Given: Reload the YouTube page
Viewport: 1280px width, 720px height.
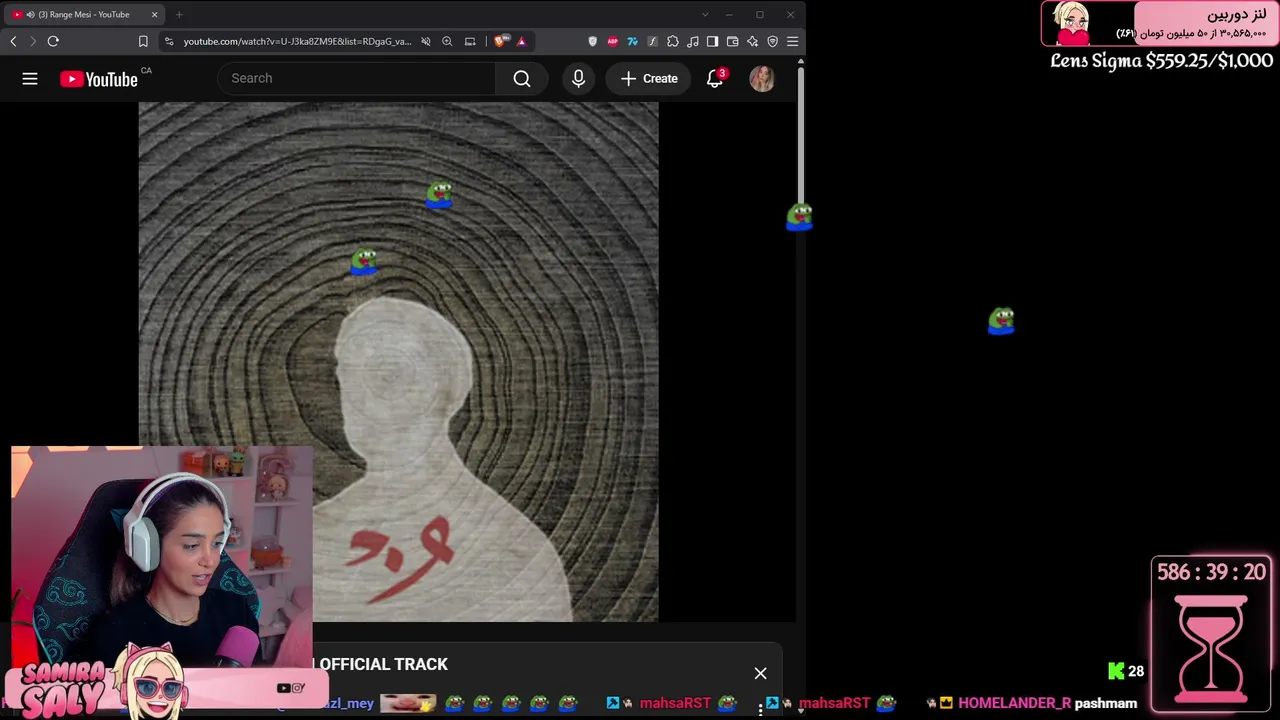Looking at the screenshot, I should [53, 41].
